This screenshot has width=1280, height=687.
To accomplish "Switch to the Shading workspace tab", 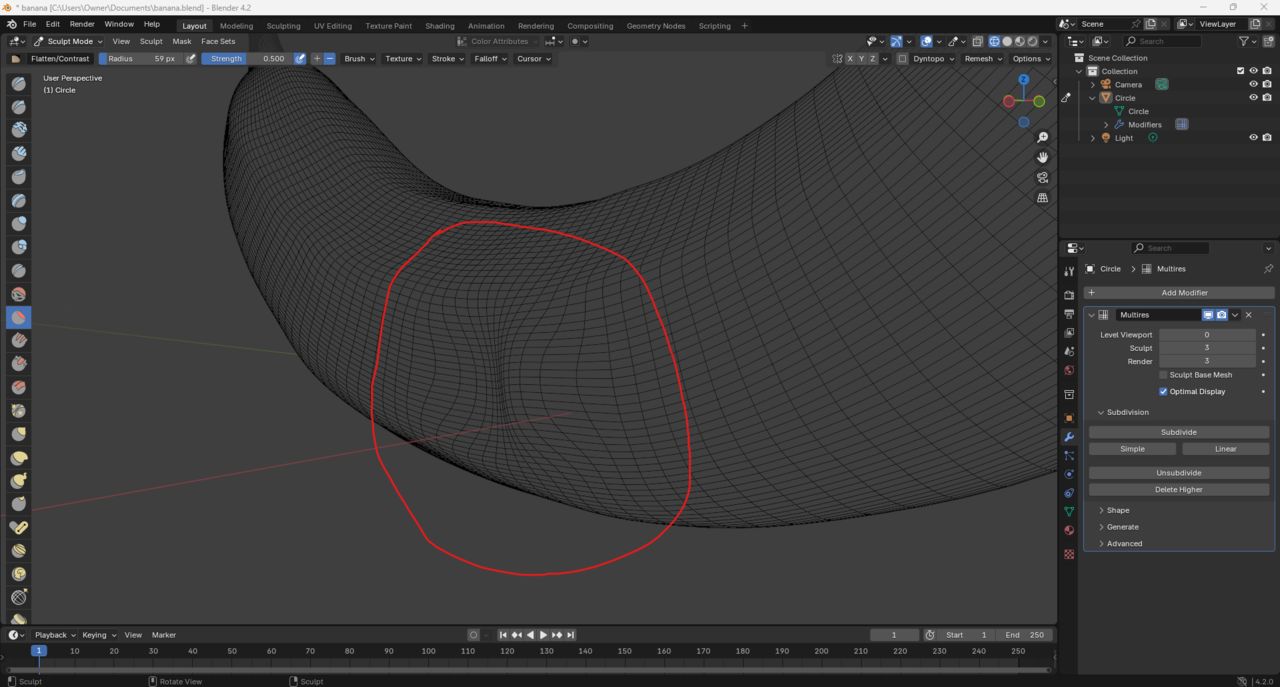I will 439,26.
